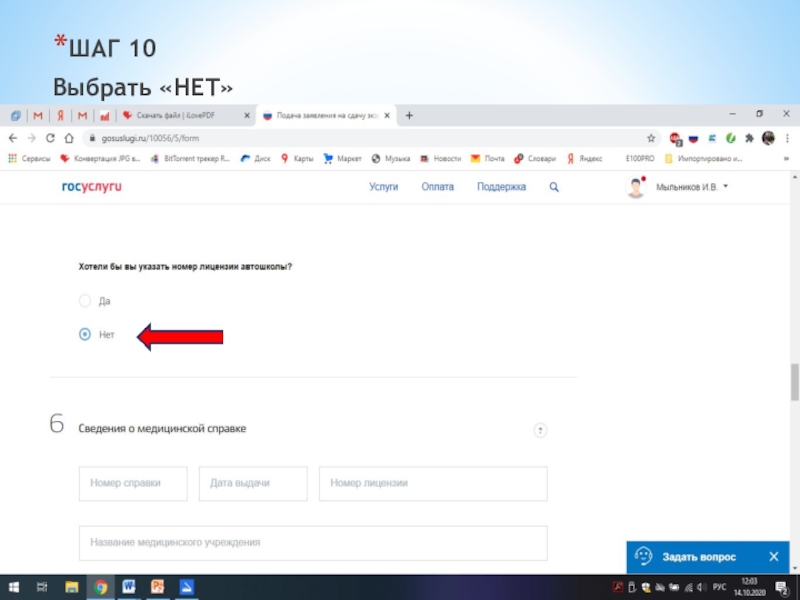Open a new browser tab with plus icon

(x=409, y=116)
